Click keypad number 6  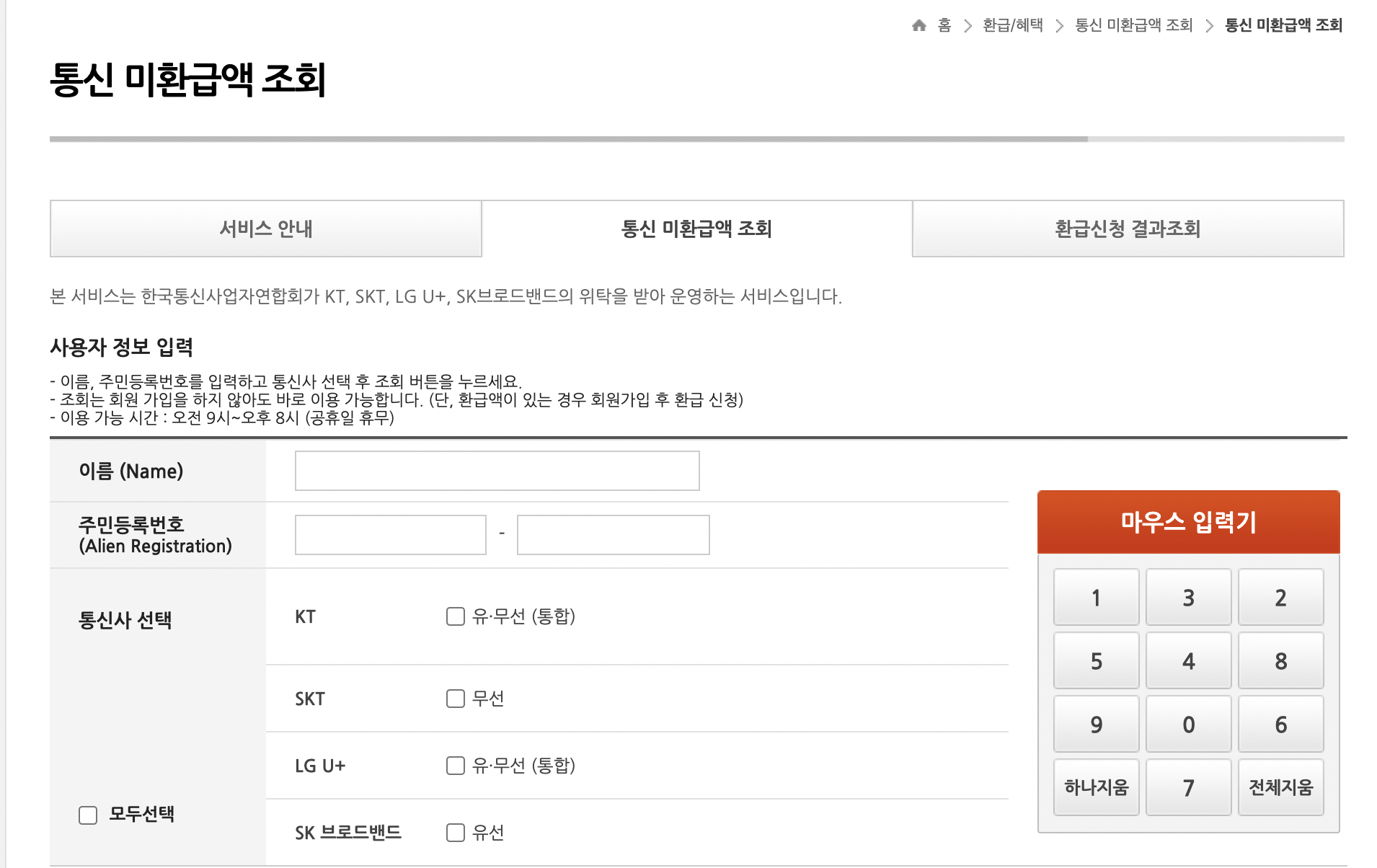point(1280,724)
